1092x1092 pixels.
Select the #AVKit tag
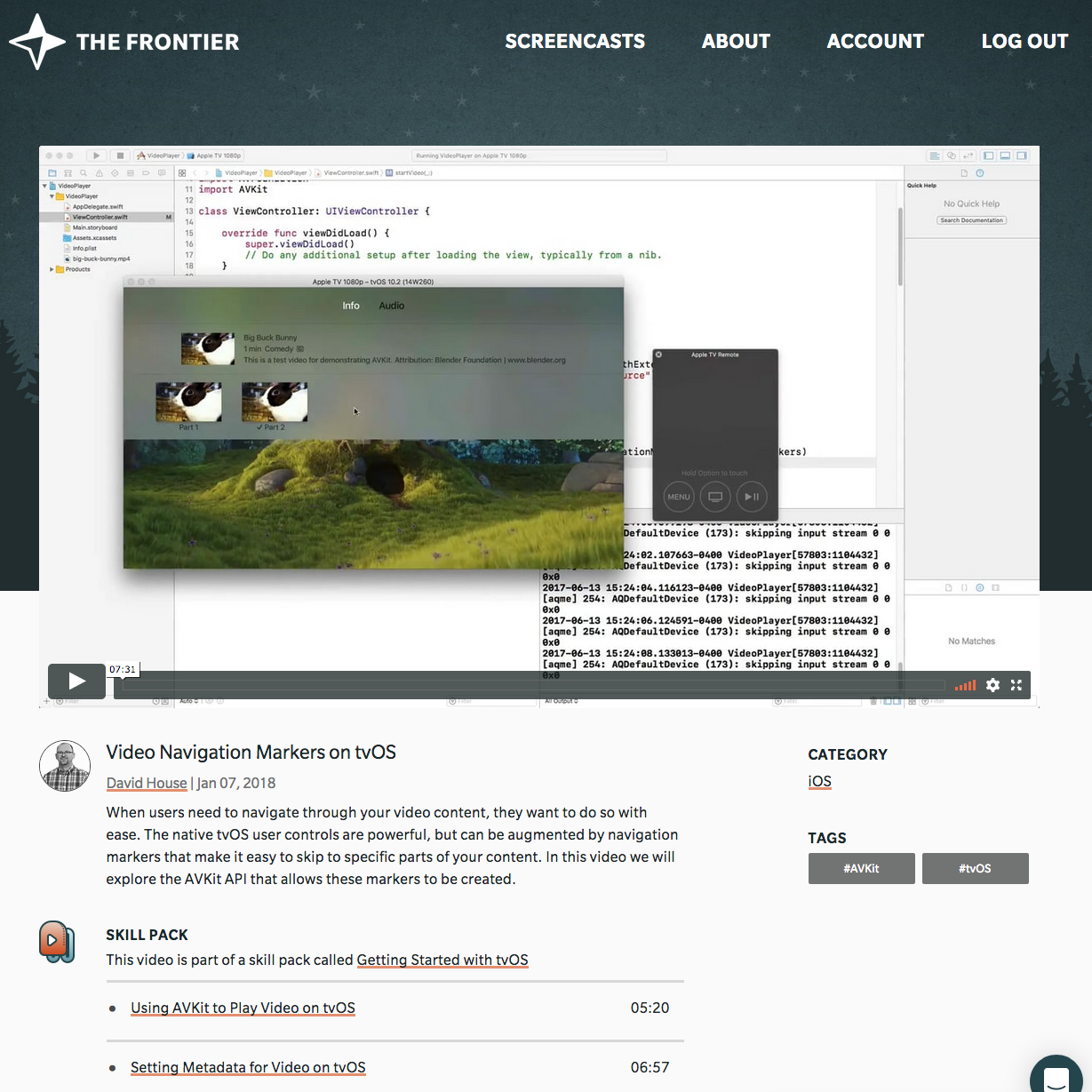click(861, 868)
